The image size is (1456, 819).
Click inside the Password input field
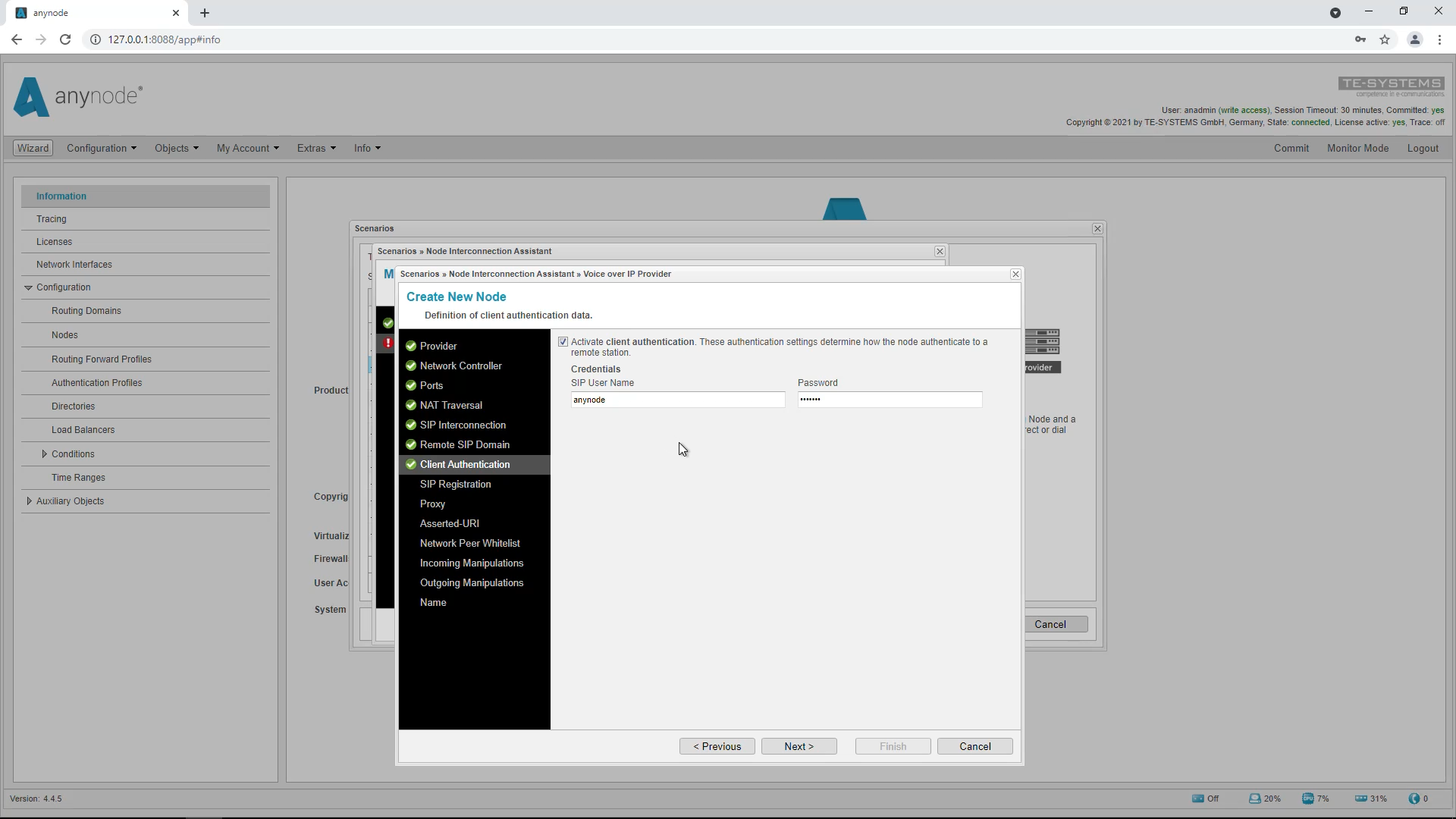pos(889,400)
